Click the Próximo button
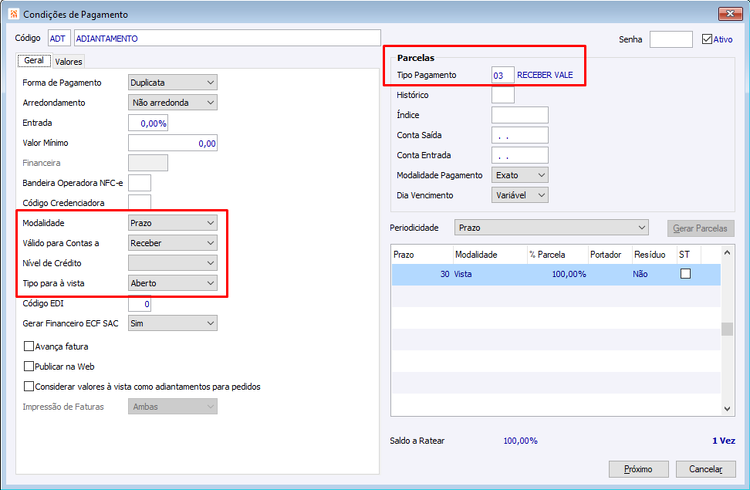750x490 pixels. (638, 469)
